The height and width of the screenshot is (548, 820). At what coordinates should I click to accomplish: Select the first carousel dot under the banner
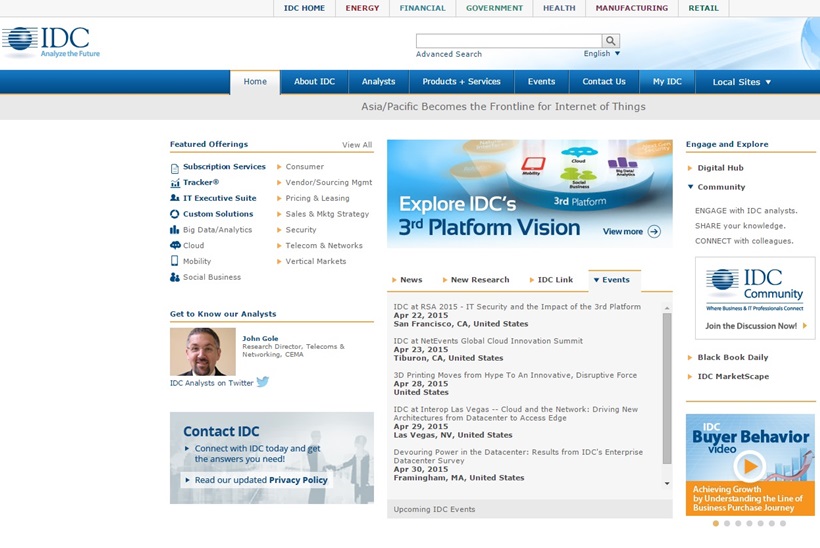point(716,523)
